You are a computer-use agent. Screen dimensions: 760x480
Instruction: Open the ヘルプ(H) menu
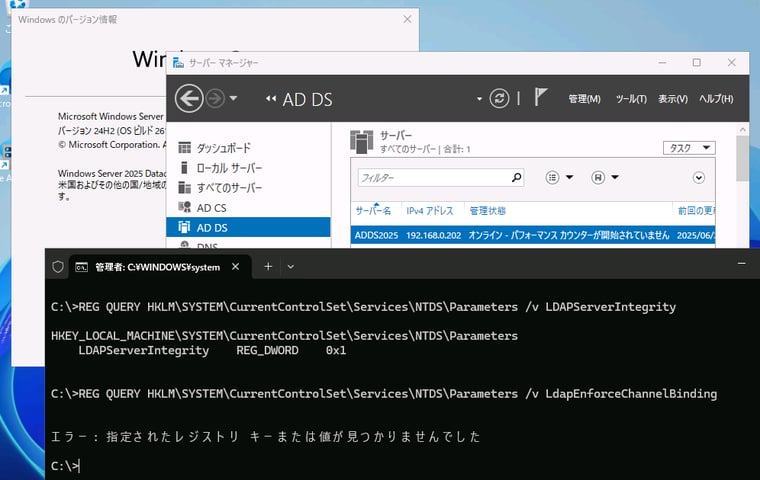point(716,99)
